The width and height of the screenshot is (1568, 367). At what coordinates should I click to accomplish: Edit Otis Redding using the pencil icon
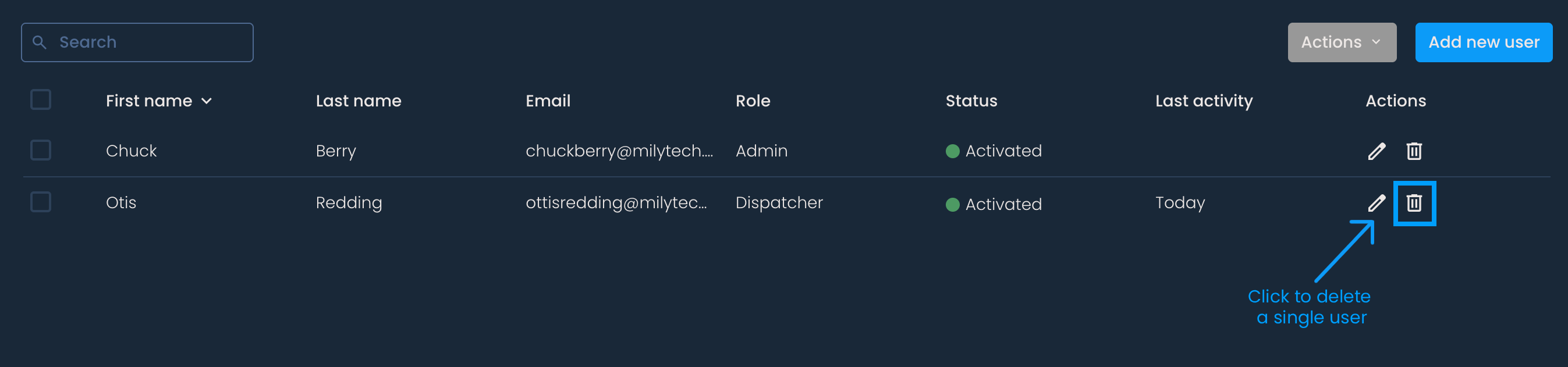(1377, 202)
